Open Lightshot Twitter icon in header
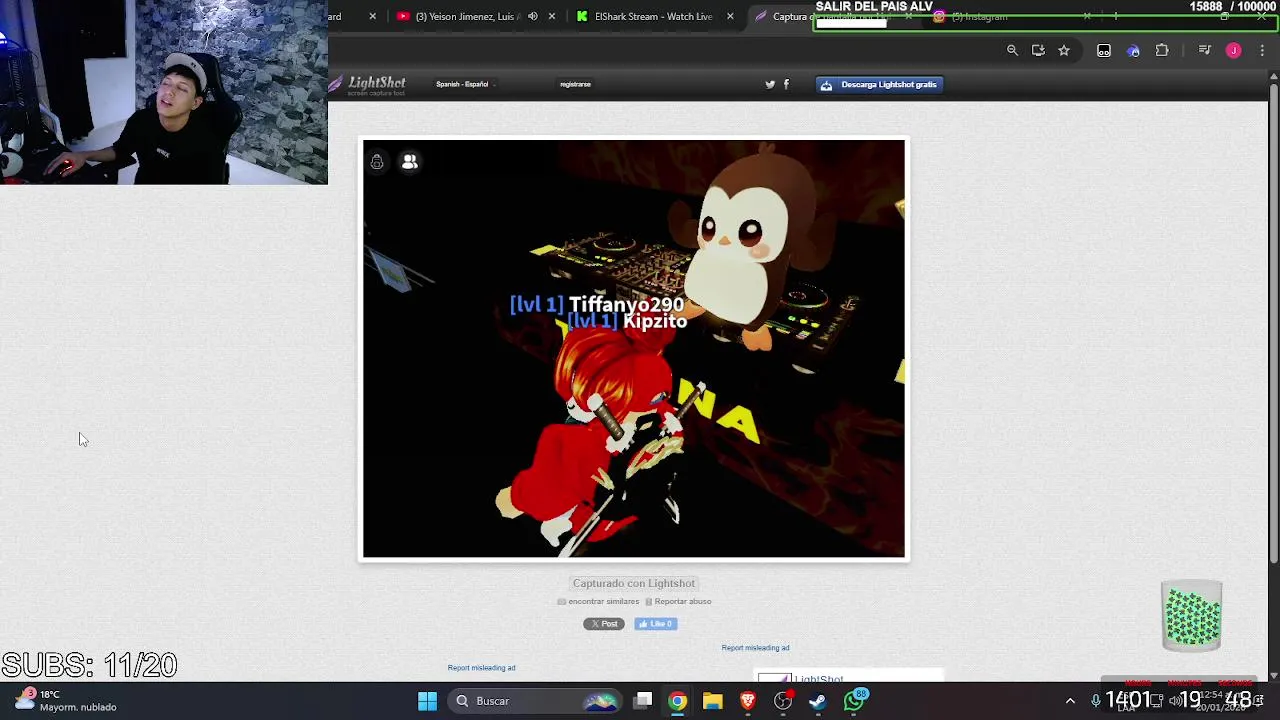 click(770, 84)
